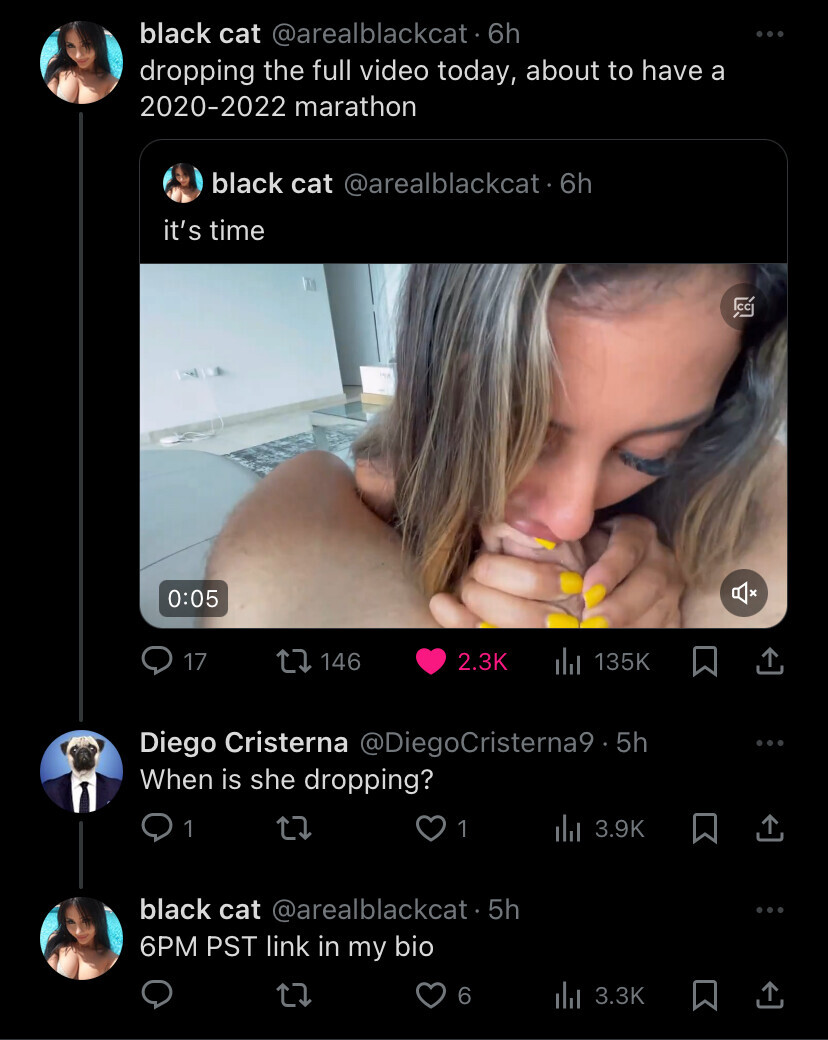
Task: Share the top post
Action: click(x=769, y=661)
